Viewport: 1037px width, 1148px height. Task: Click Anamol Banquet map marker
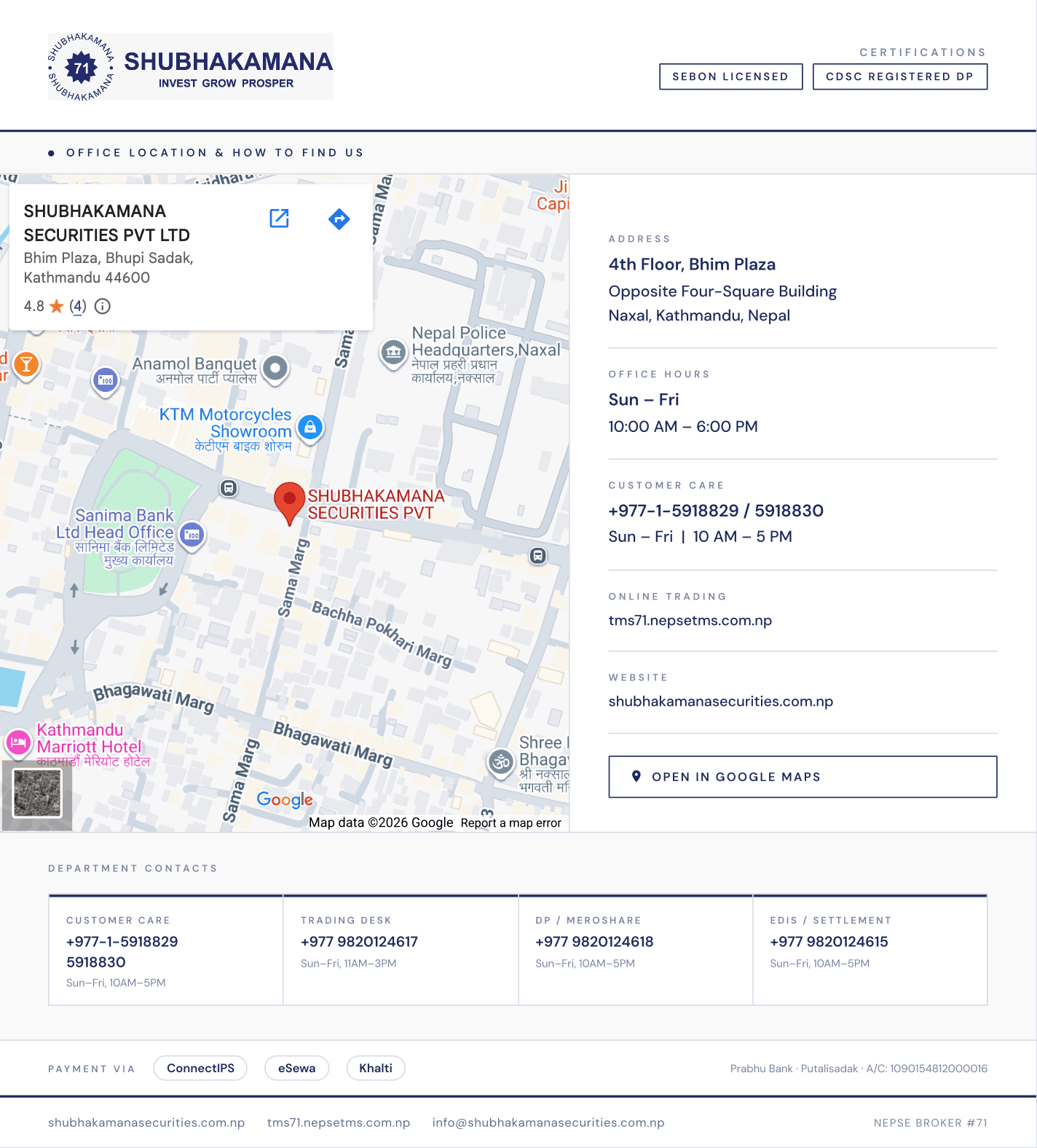[x=275, y=369]
